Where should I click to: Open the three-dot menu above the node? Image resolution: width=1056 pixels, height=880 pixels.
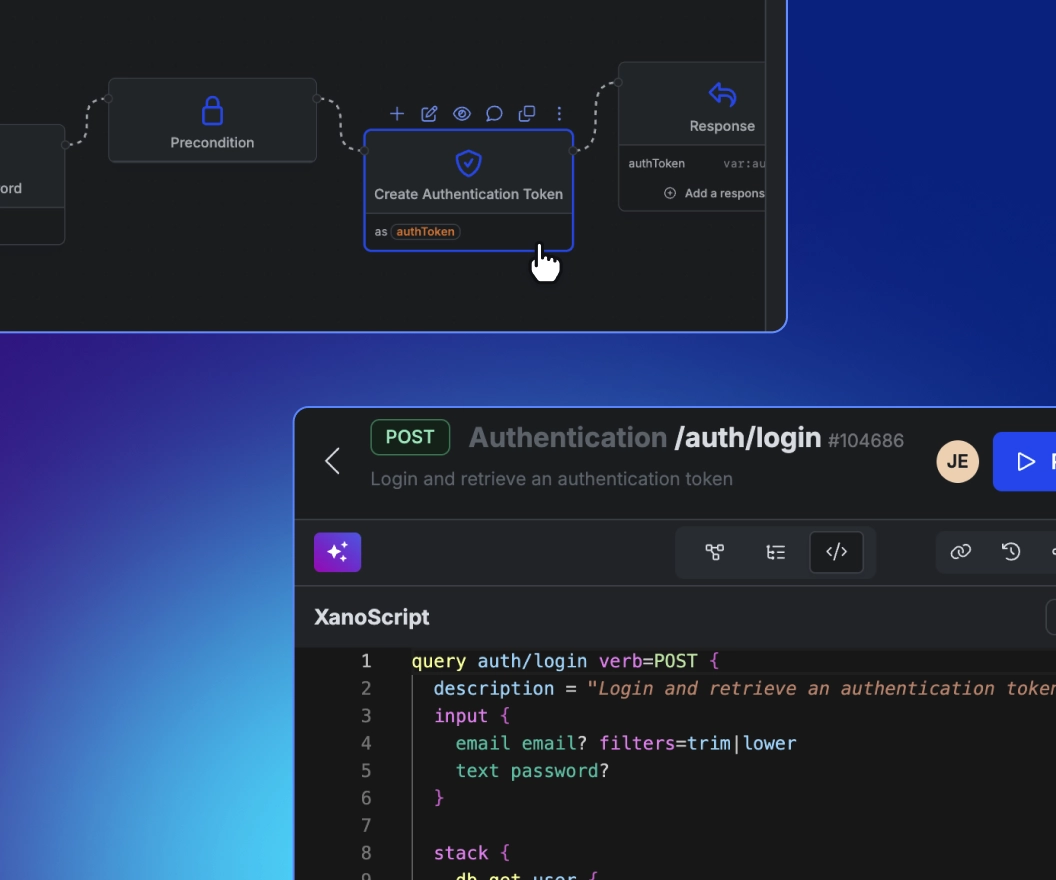coord(559,114)
